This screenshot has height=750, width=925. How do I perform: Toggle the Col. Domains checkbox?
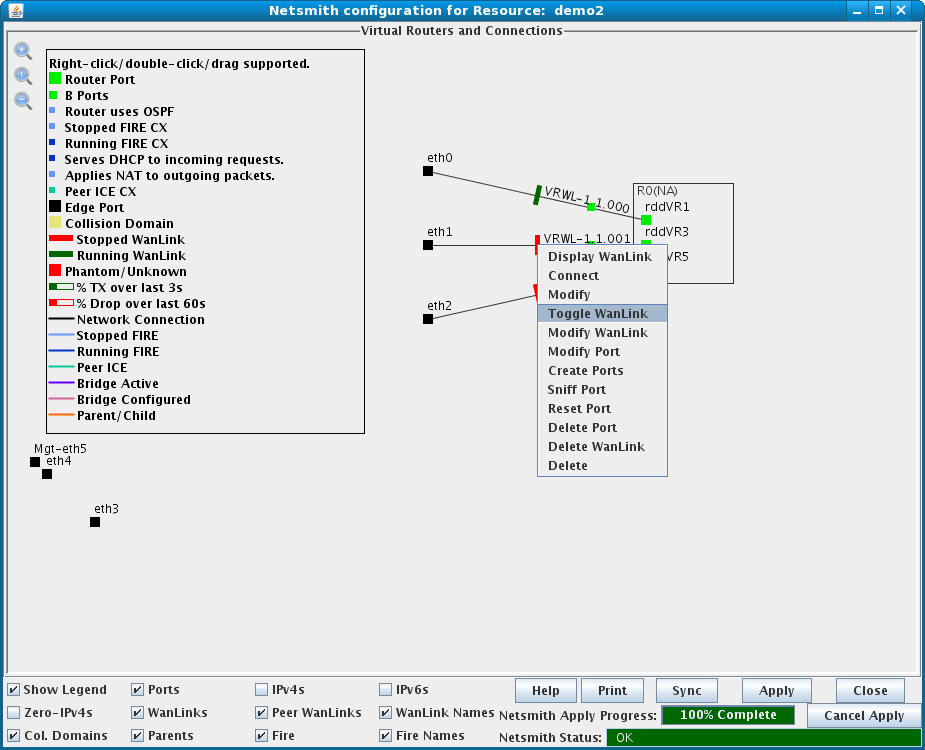pyautogui.click(x=14, y=735)
